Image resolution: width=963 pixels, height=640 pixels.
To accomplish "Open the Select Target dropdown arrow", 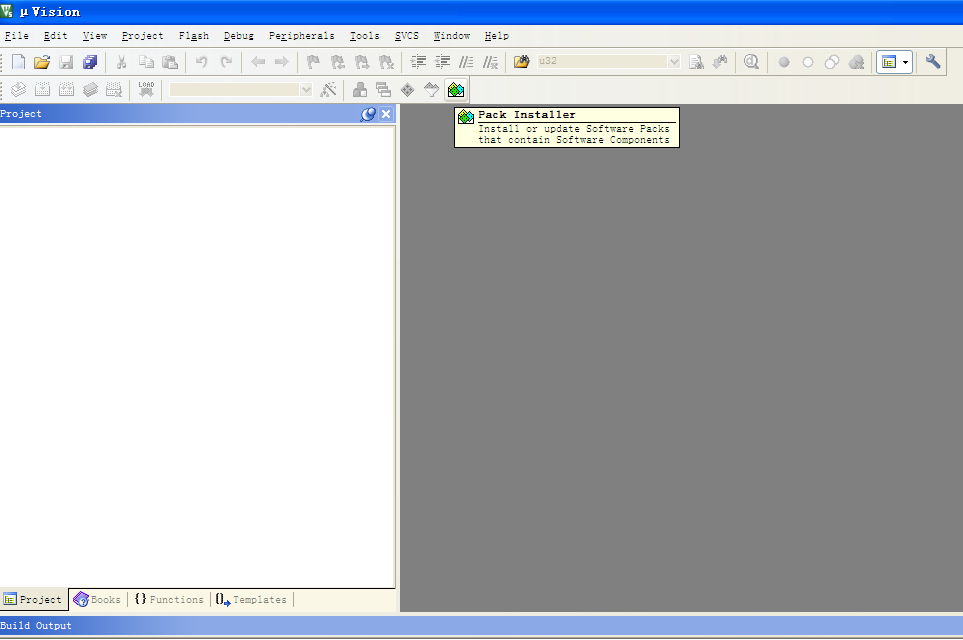I will (x=306, y=90).
